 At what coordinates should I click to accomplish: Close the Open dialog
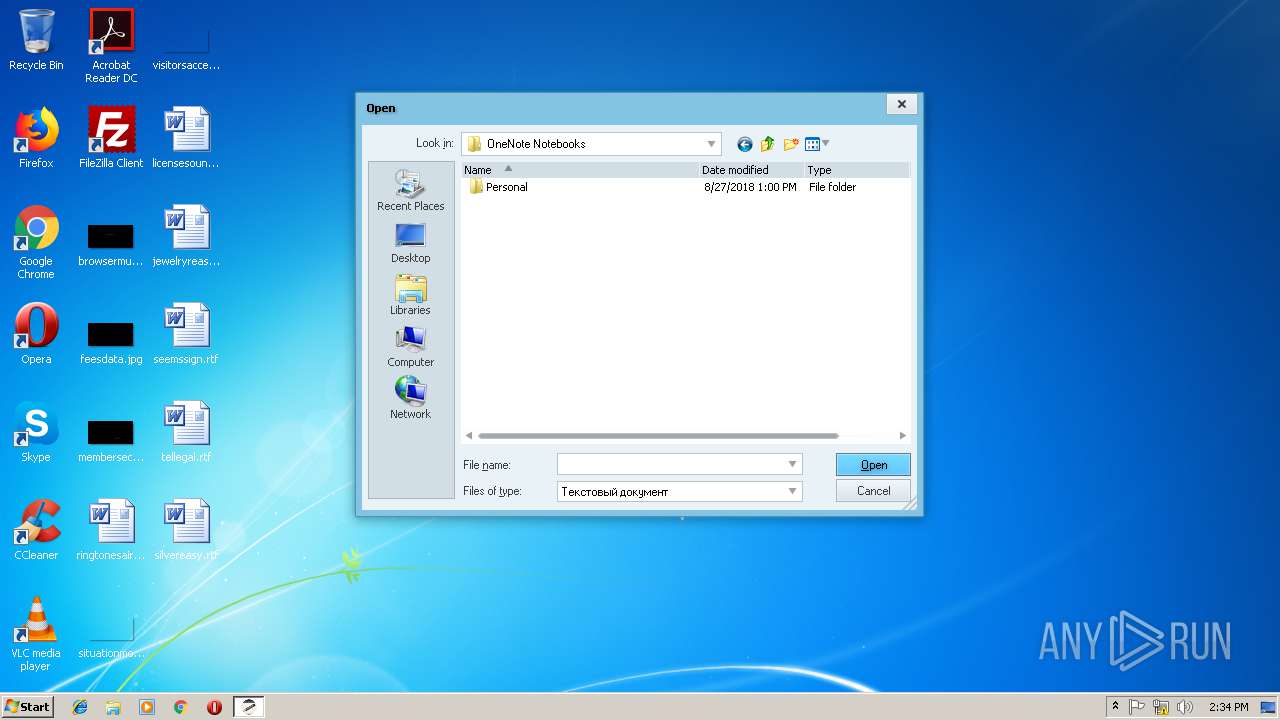click(x=901, y=104)
